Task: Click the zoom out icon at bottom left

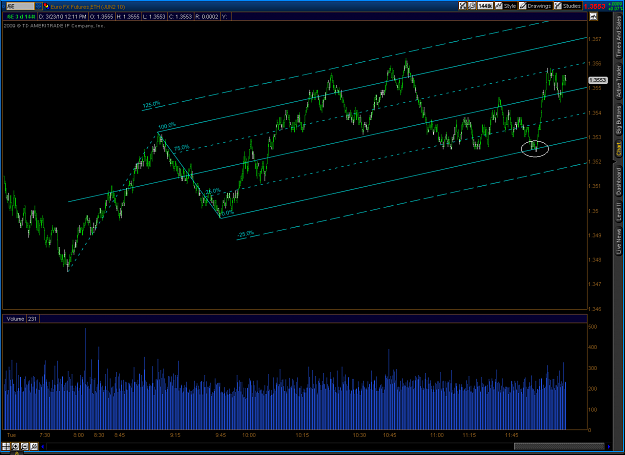Action: coord(25,447)
